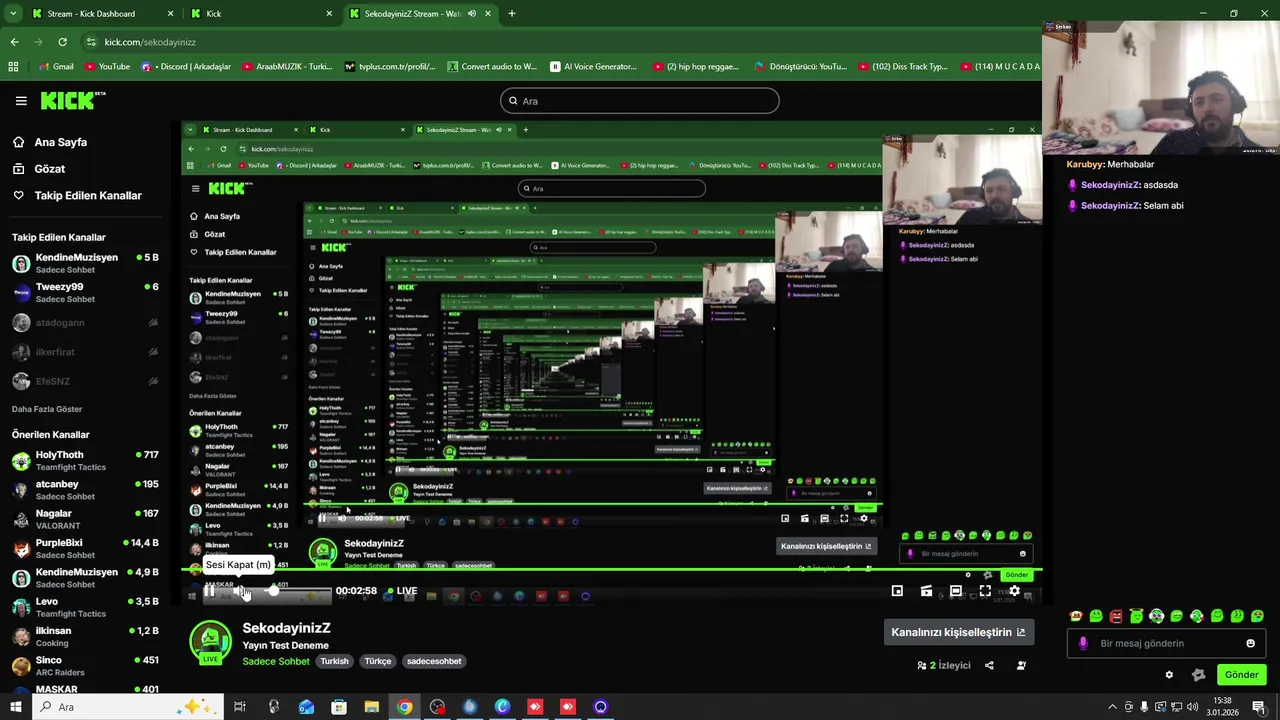Open Gmail bookmark
1280x720 pixels.
point(55,67)
